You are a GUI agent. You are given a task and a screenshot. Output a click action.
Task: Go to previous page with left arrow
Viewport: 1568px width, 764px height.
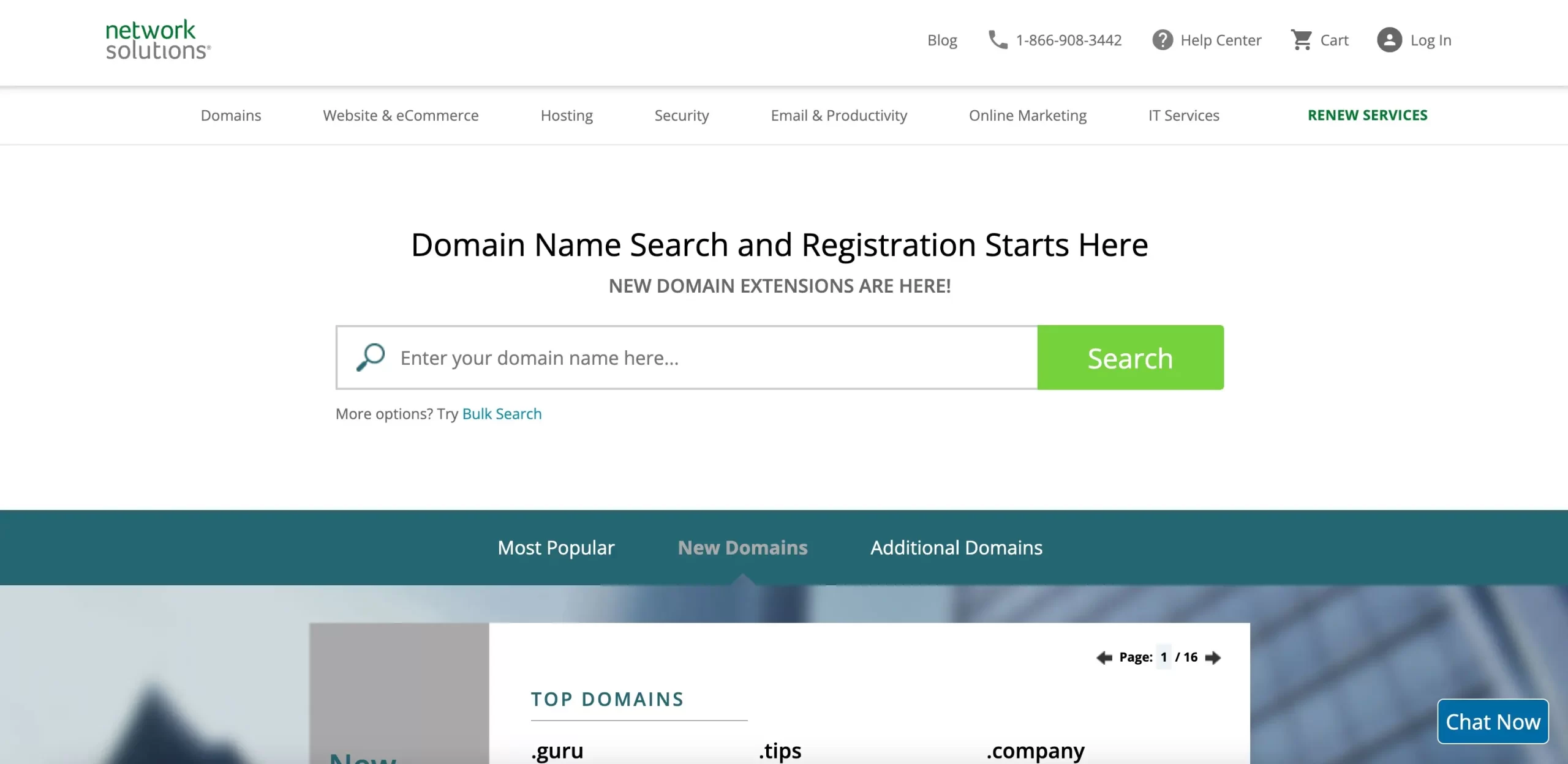click(x=1104, y=657)
